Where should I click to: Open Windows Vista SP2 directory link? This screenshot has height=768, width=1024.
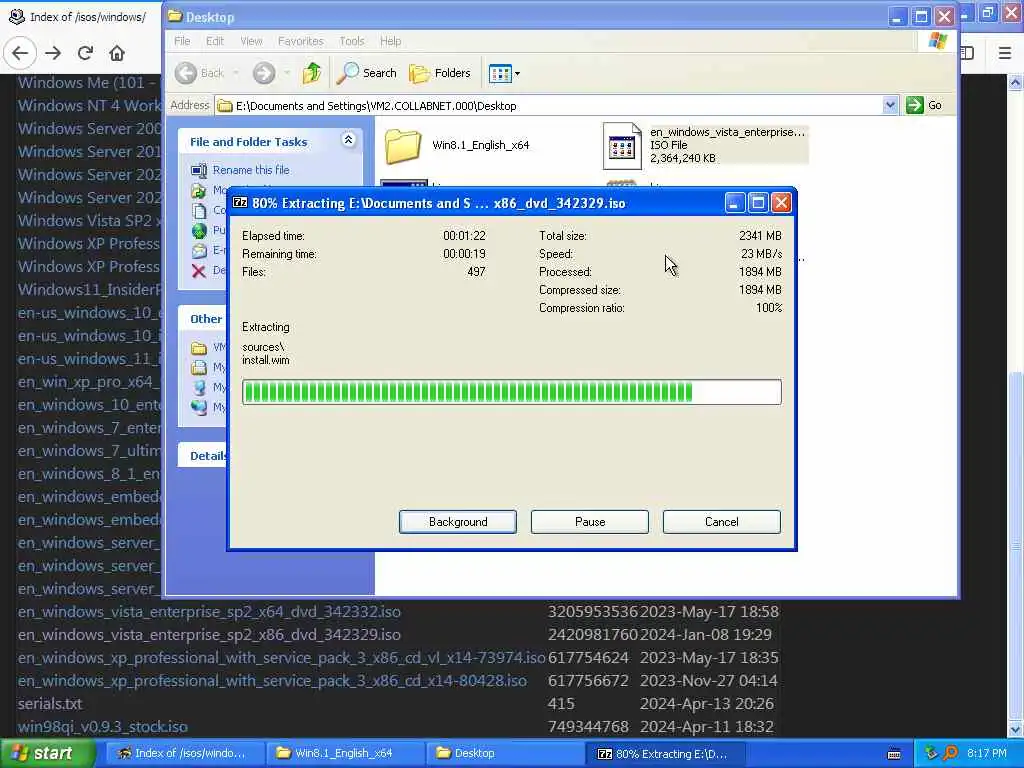click(x=89, y=221)
